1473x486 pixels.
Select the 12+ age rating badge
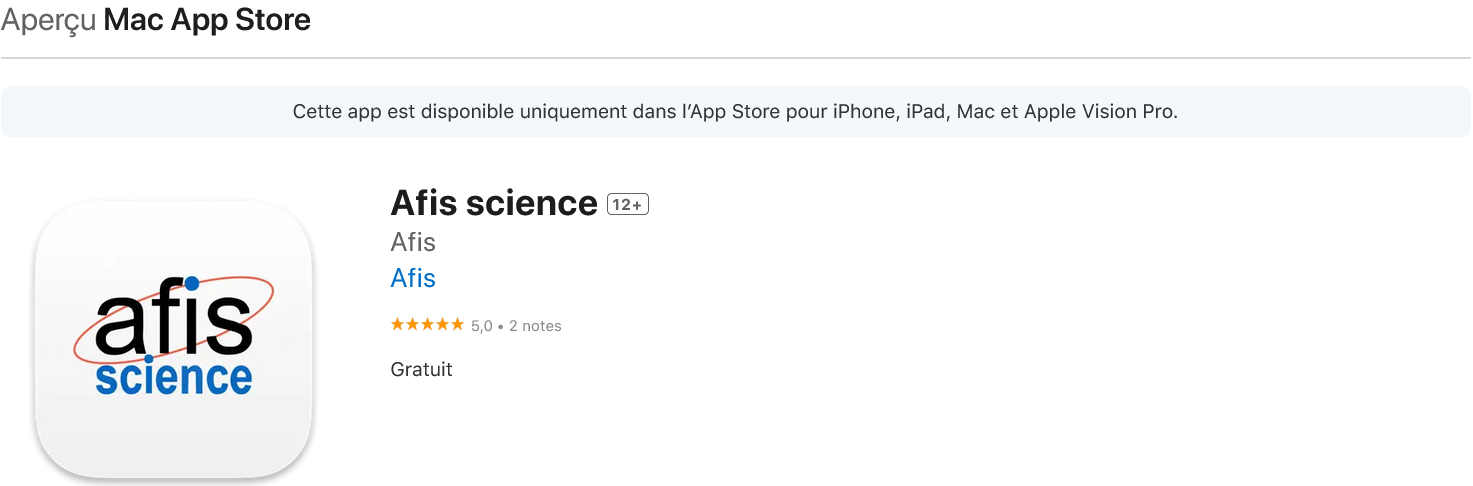[x=628, y=204]
